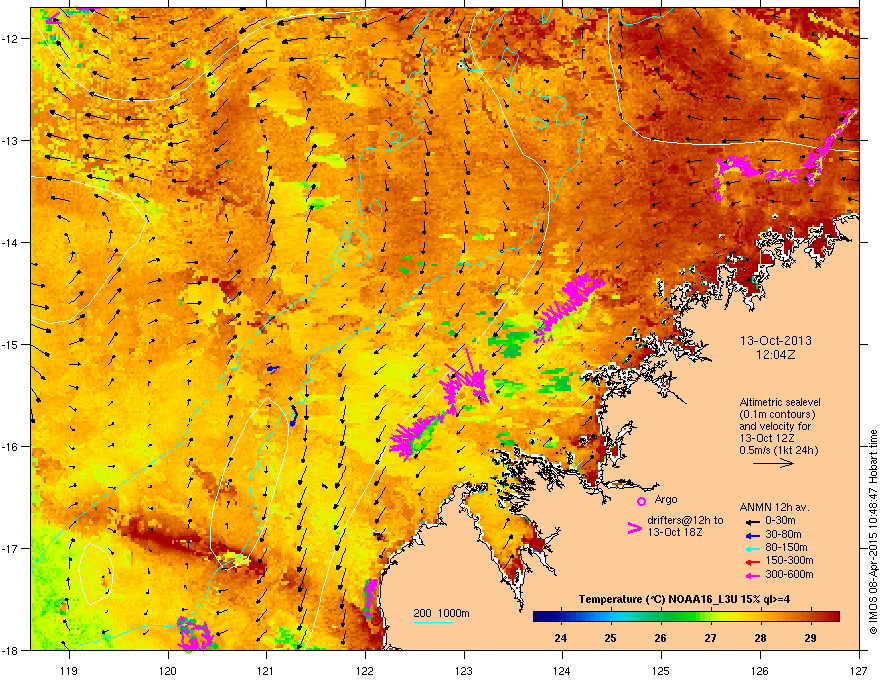Click the '150-300m' depth label
The width and height of the screenshot is (880, 680).
[x=789, y=560]
